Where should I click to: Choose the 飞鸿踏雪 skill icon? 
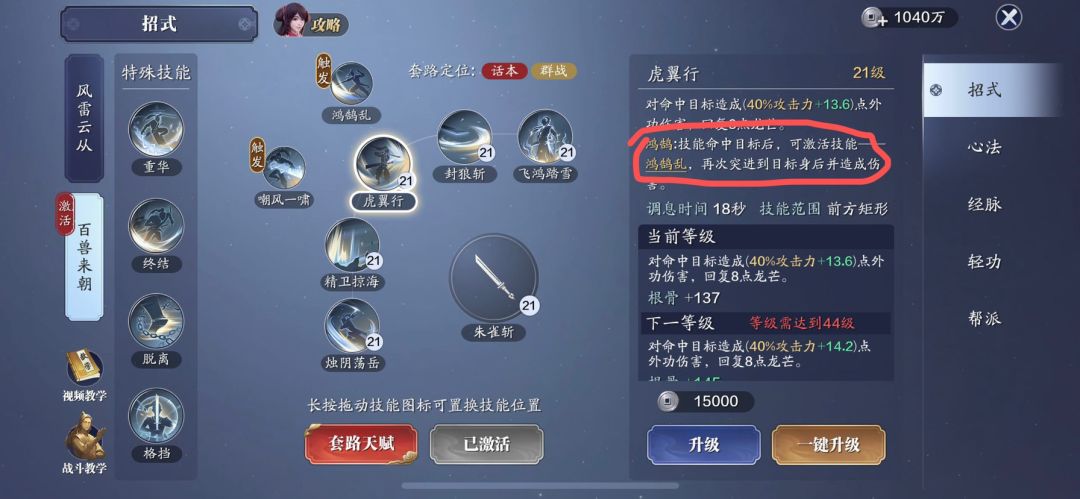[545, 137]
